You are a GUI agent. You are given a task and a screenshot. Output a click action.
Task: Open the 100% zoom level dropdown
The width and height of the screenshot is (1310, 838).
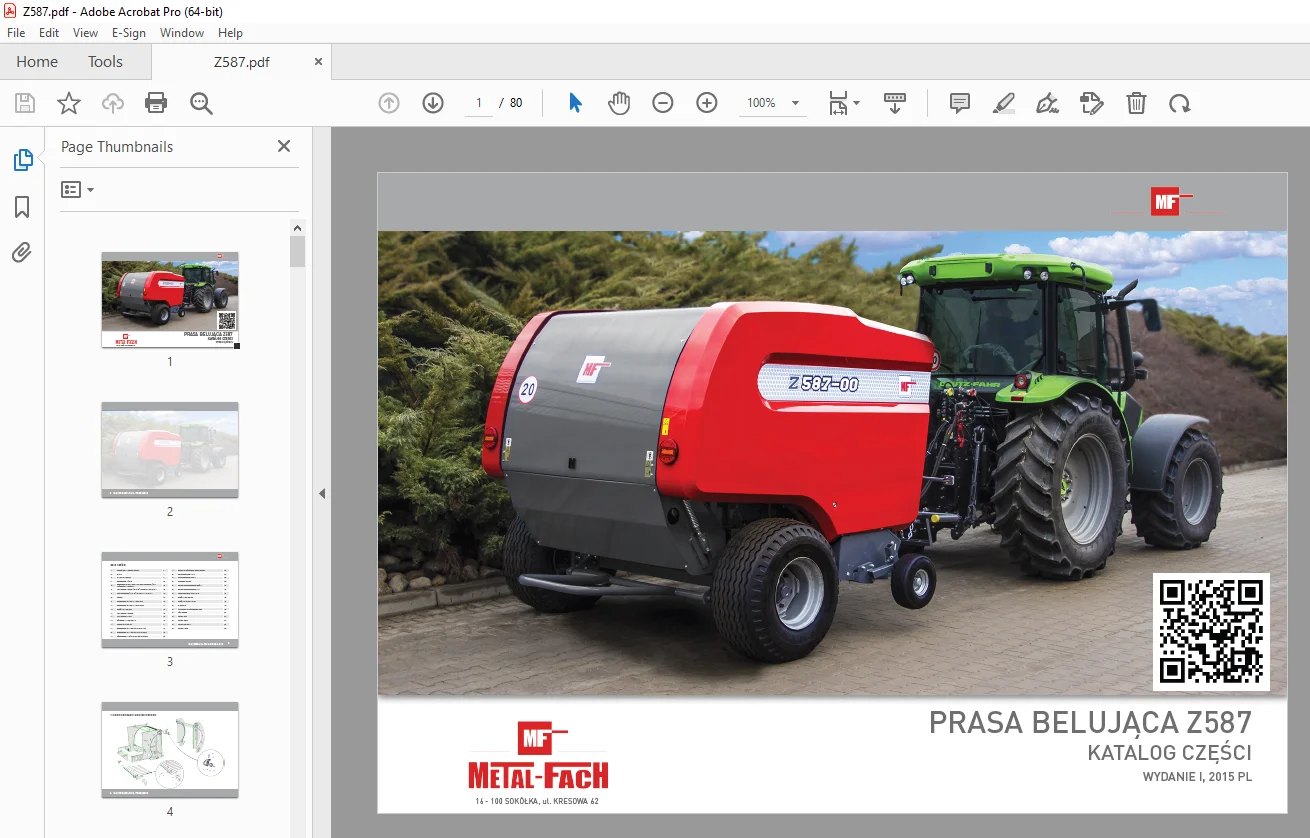[773, 103]
